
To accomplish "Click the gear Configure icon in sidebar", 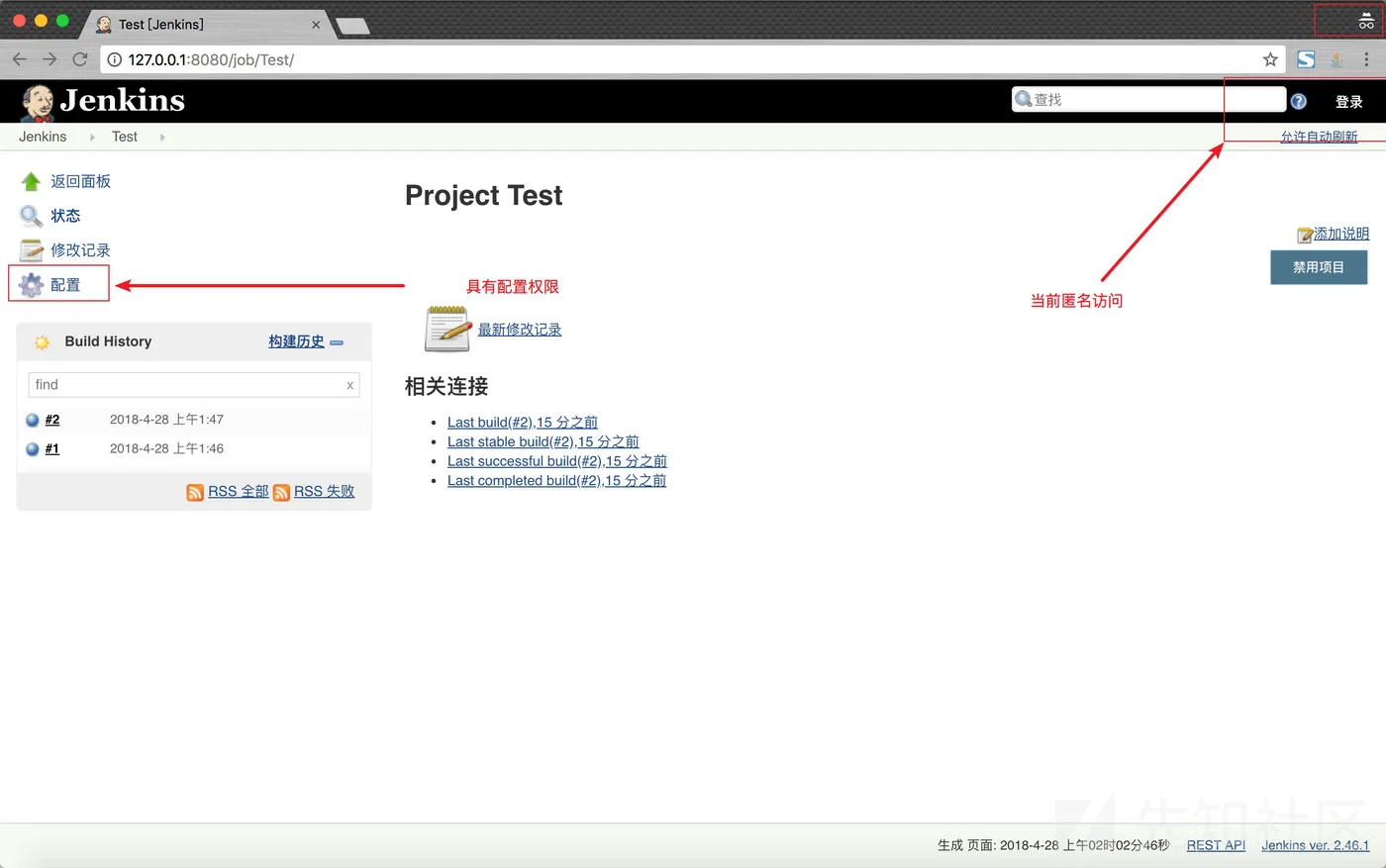I will coord(31,285).
